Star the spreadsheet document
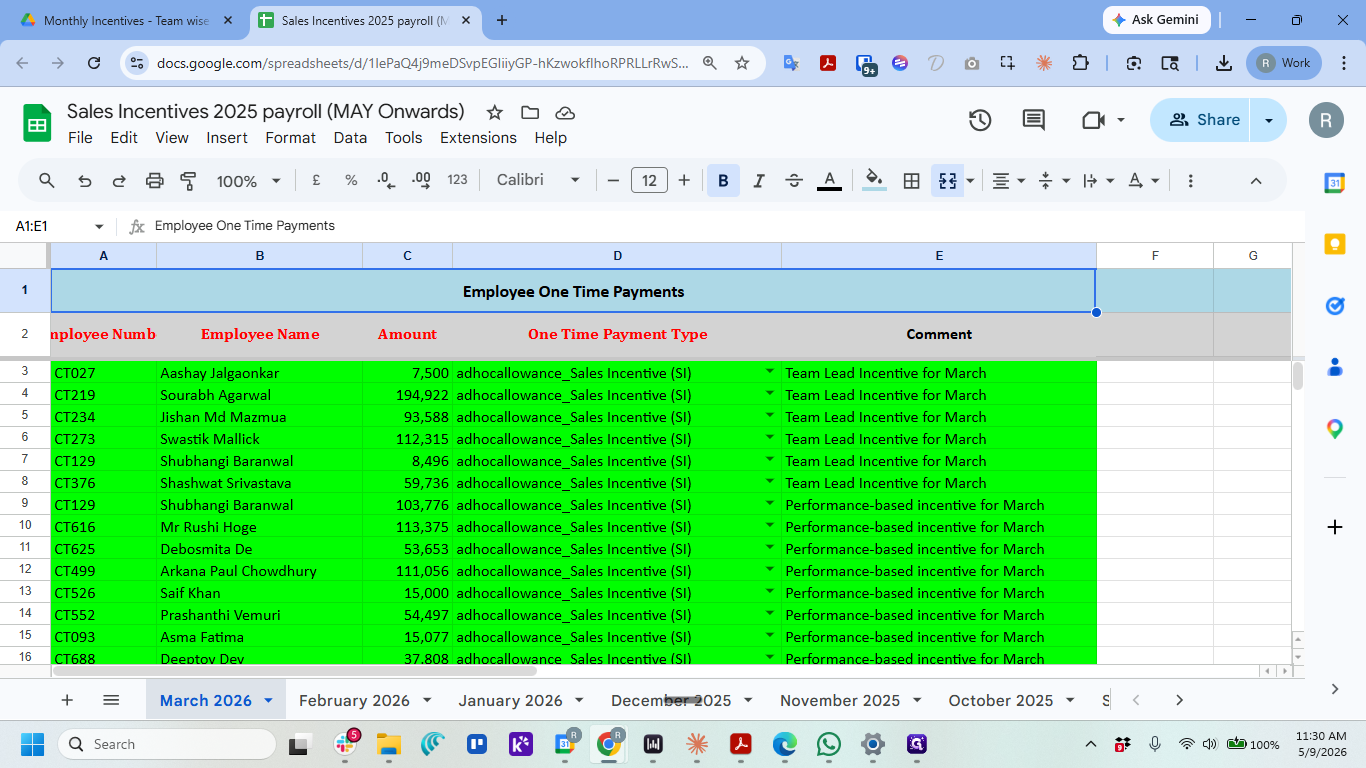The height and width of the screenshot is (768, 1366). click(494, 112)
